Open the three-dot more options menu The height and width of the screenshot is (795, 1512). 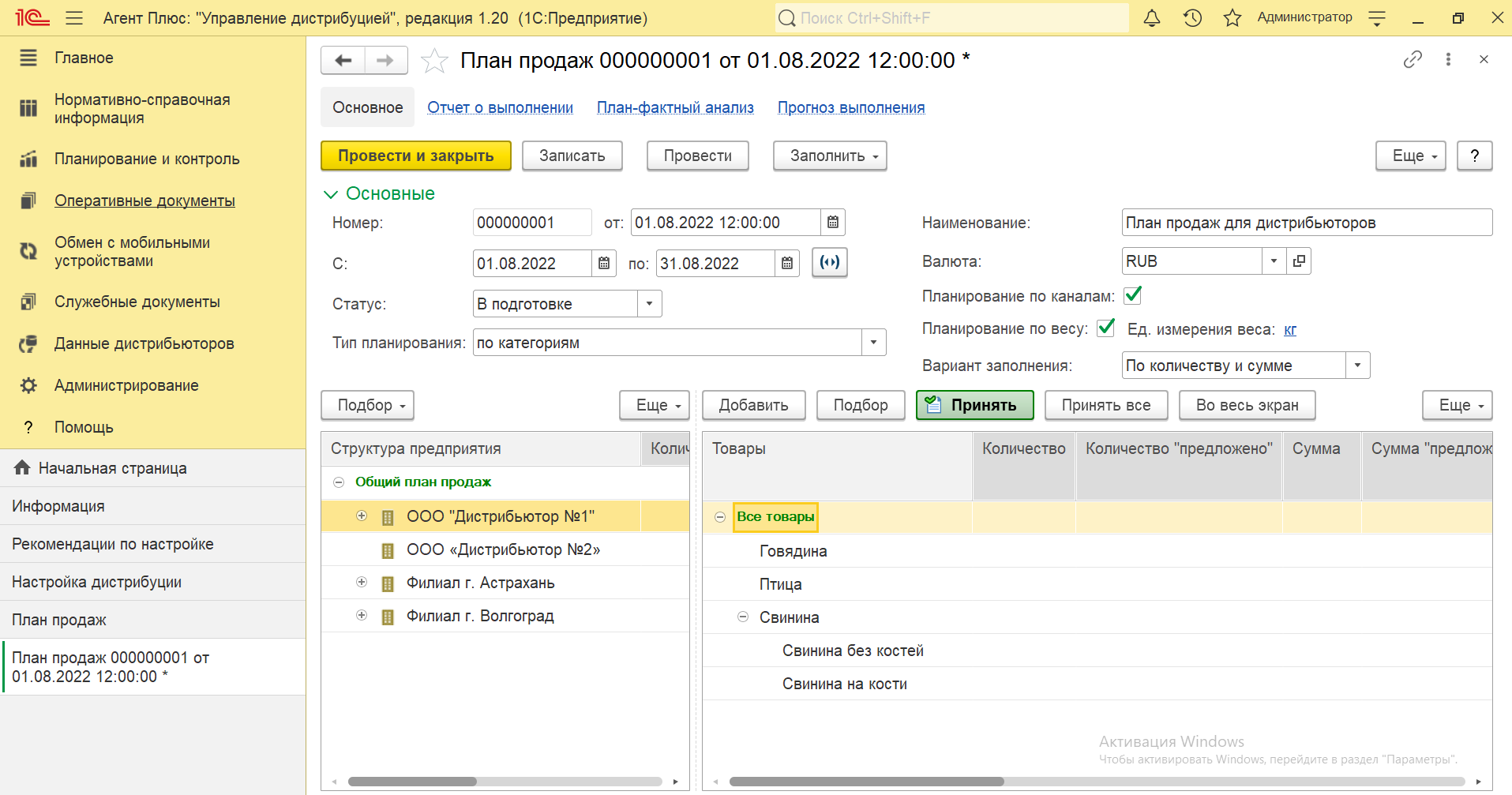(1448, 59)
